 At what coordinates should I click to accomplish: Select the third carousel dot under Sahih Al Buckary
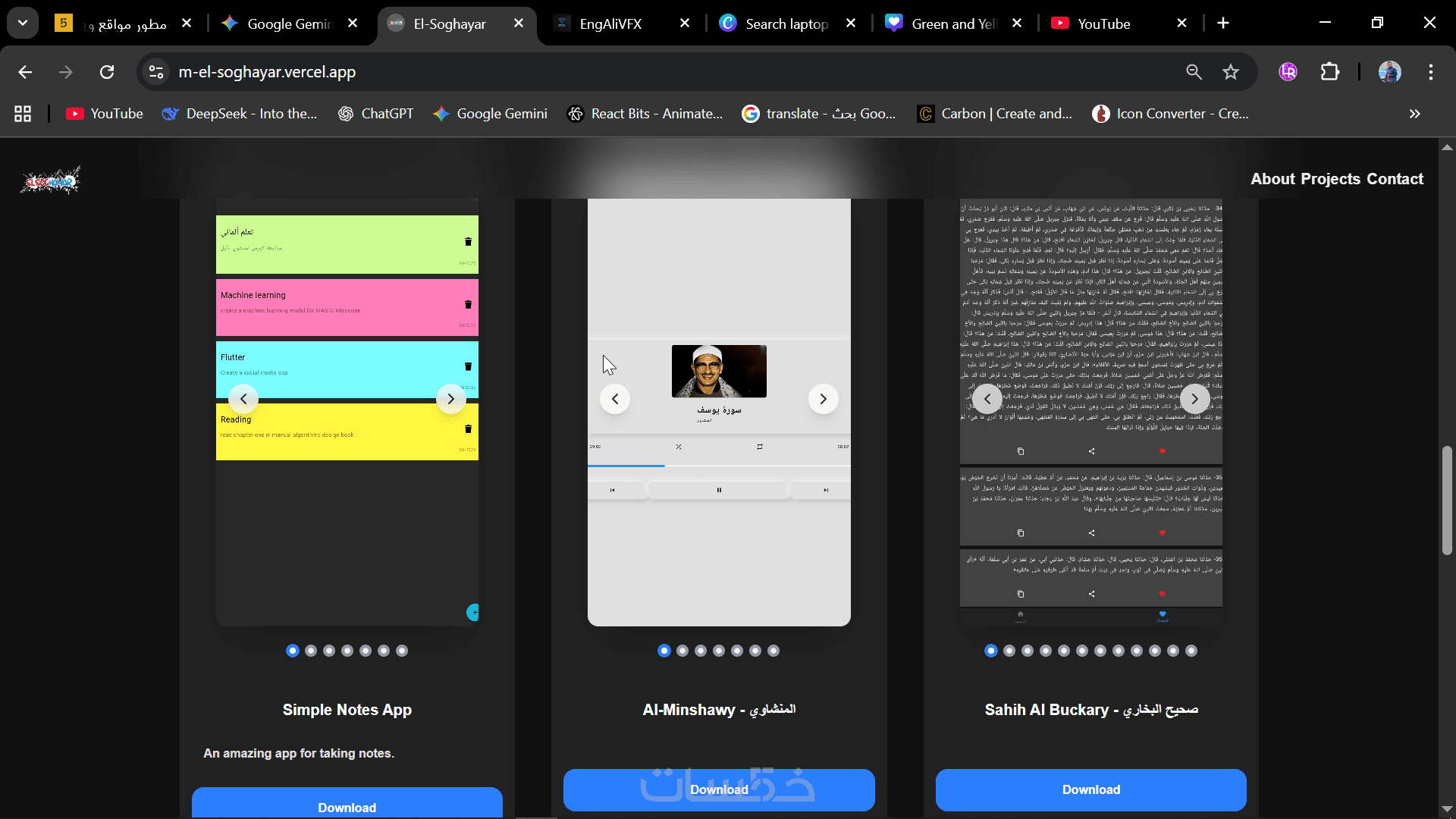pyautogui.click(x=1028, y=651)
